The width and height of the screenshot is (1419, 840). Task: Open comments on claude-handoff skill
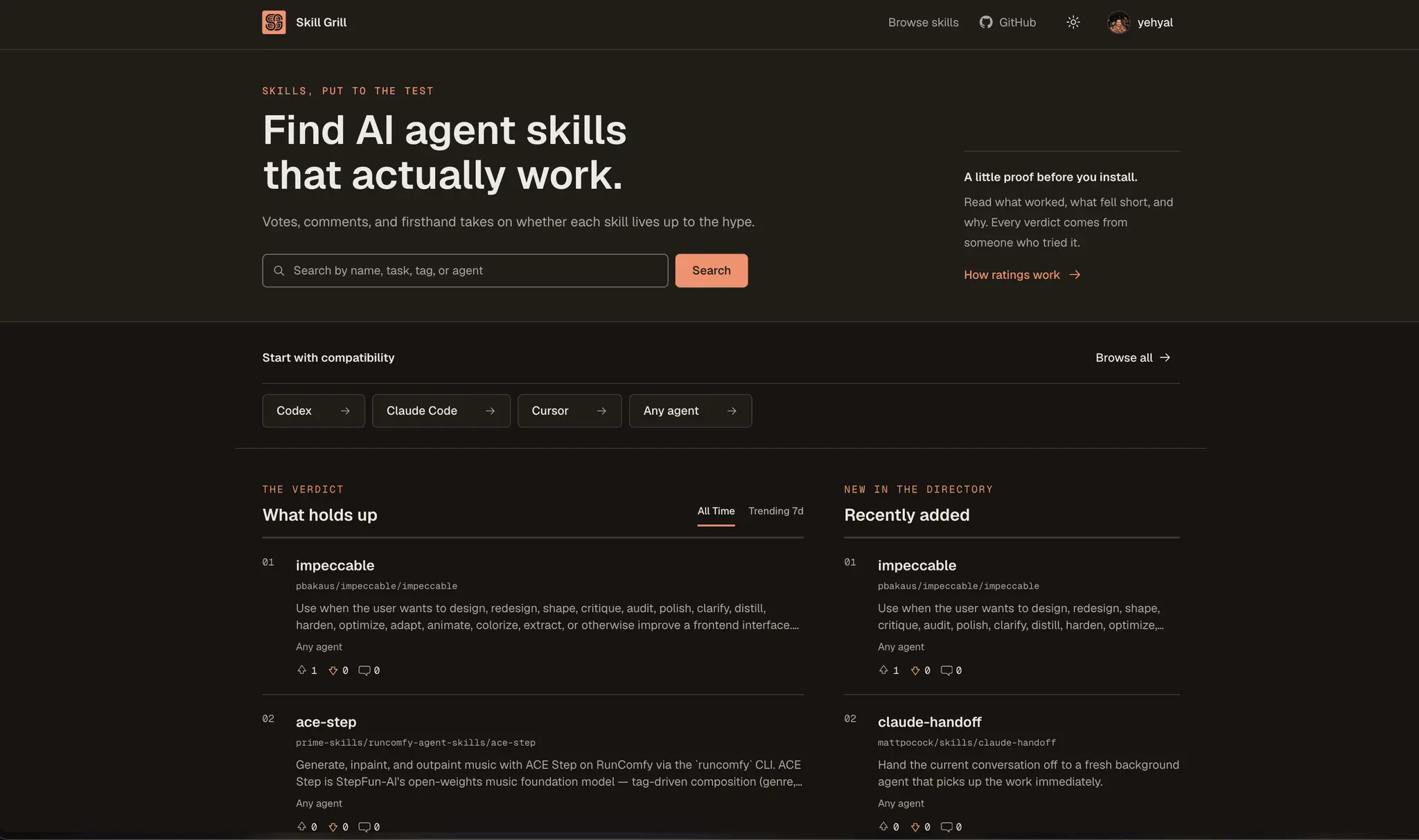coord(951,827)
